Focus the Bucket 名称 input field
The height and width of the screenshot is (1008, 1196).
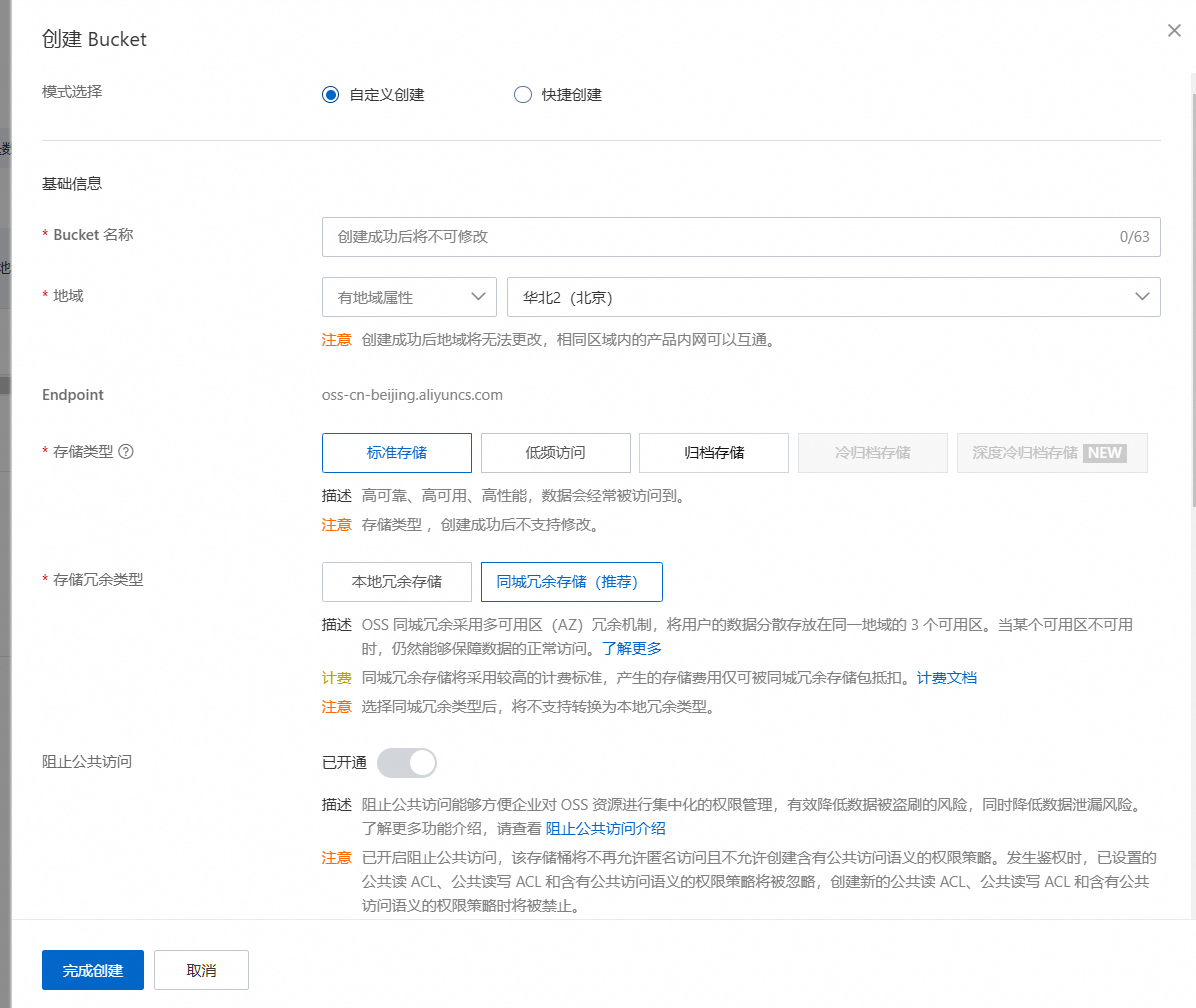(x=720, y=237)
